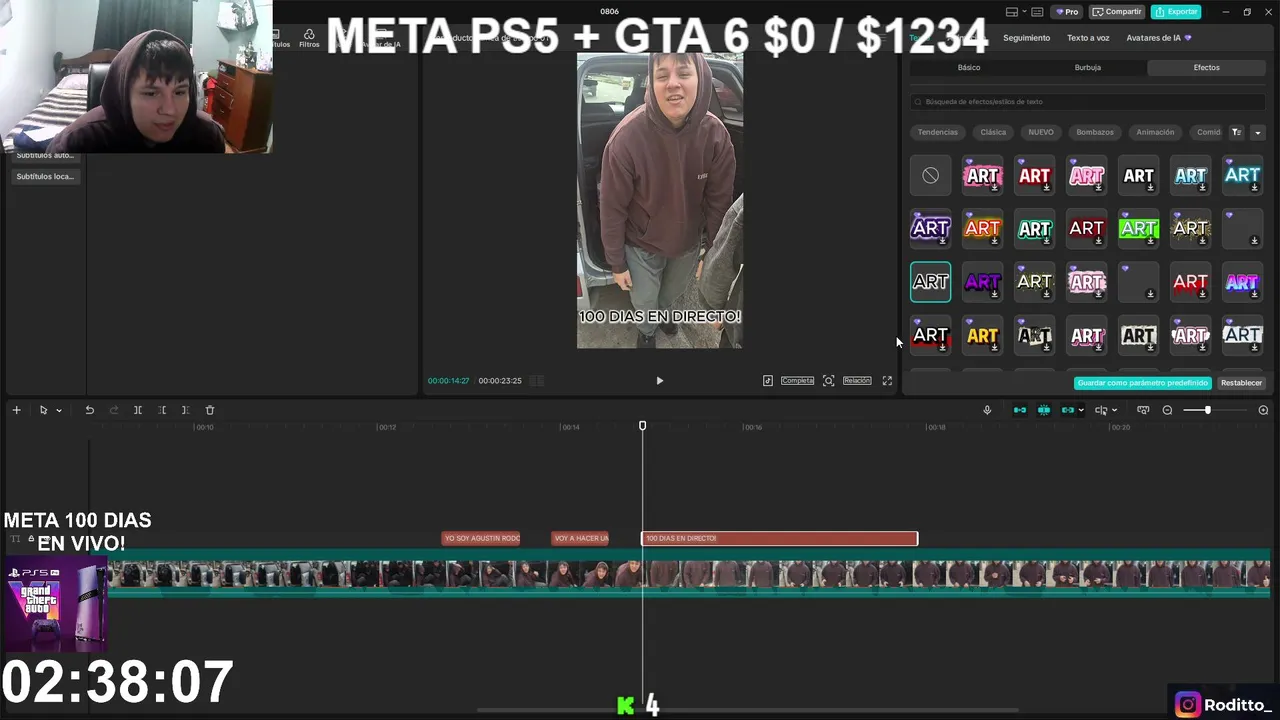Screen dimensions: 1280x720
Task: Undo the last timeline action
Action: (89, 410)
